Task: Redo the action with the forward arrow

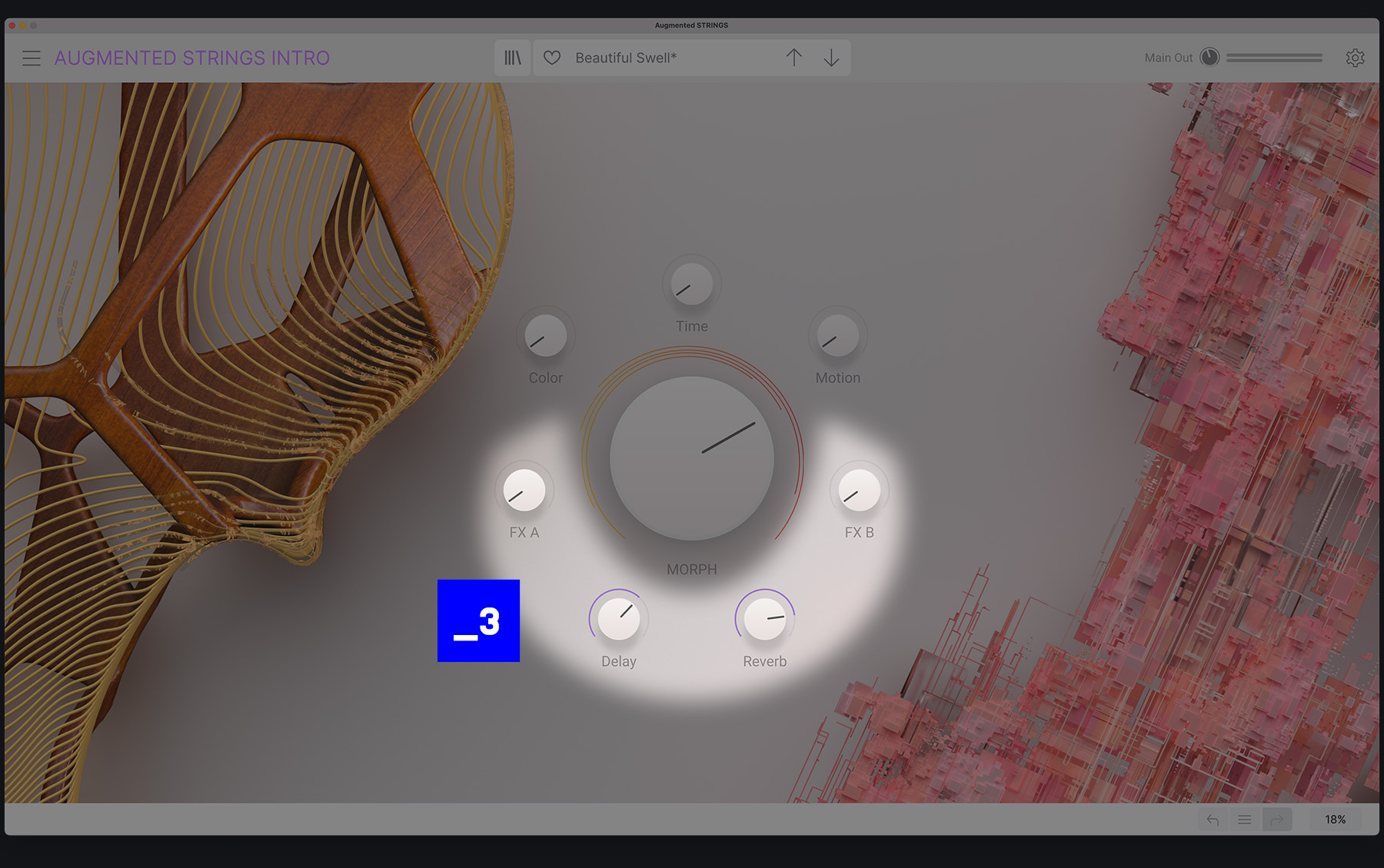Action: [x=1277, y=820]
